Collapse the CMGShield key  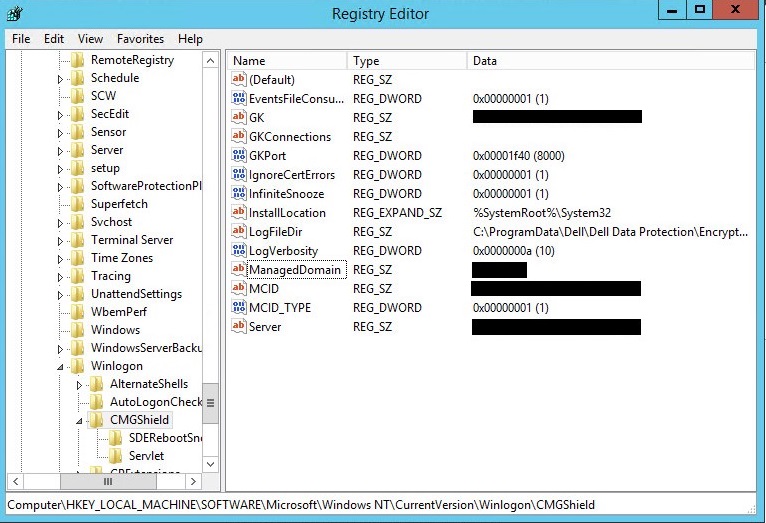point(79,421)
